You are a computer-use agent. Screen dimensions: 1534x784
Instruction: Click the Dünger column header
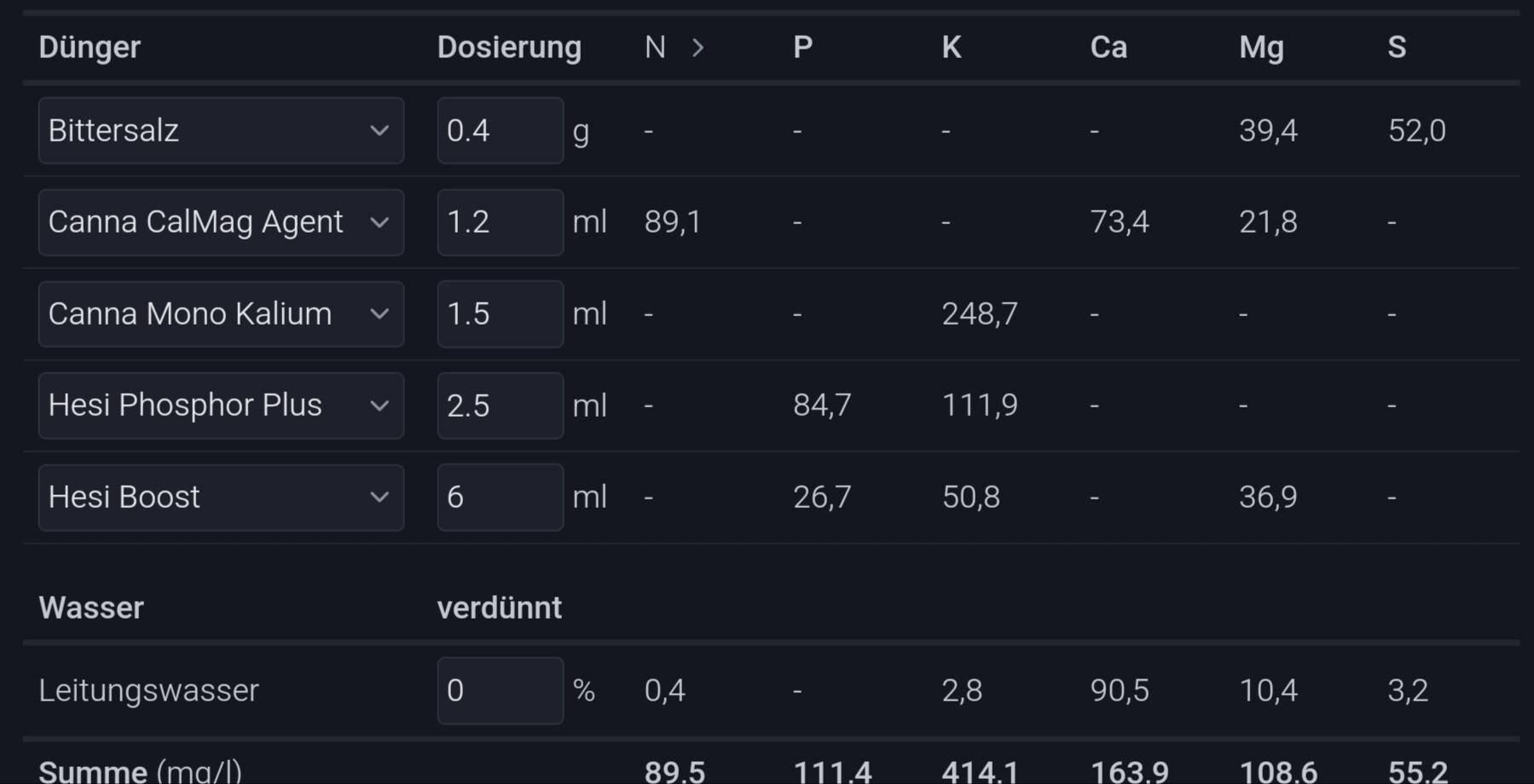(90, 48)
